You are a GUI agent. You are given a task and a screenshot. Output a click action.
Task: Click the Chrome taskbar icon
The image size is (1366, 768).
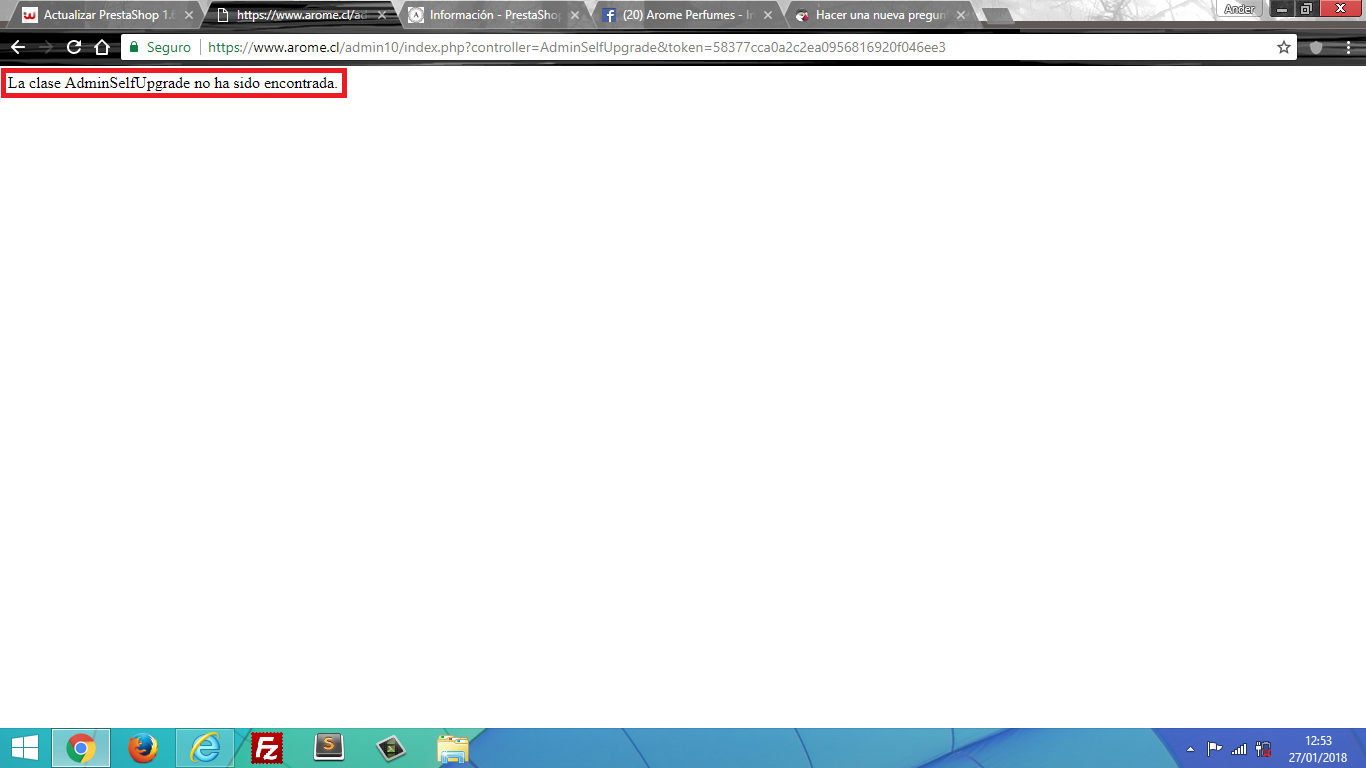(81, 748)
